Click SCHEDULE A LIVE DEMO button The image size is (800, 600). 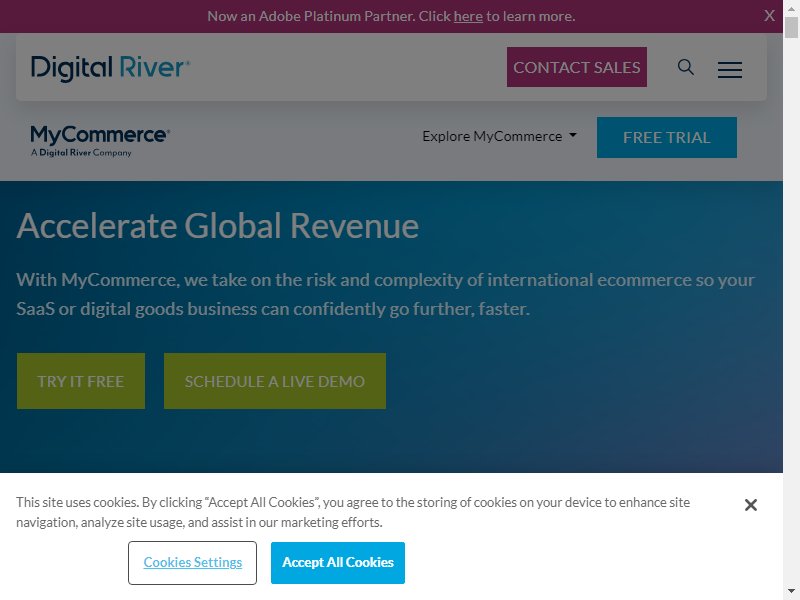[x=274, y=381]
